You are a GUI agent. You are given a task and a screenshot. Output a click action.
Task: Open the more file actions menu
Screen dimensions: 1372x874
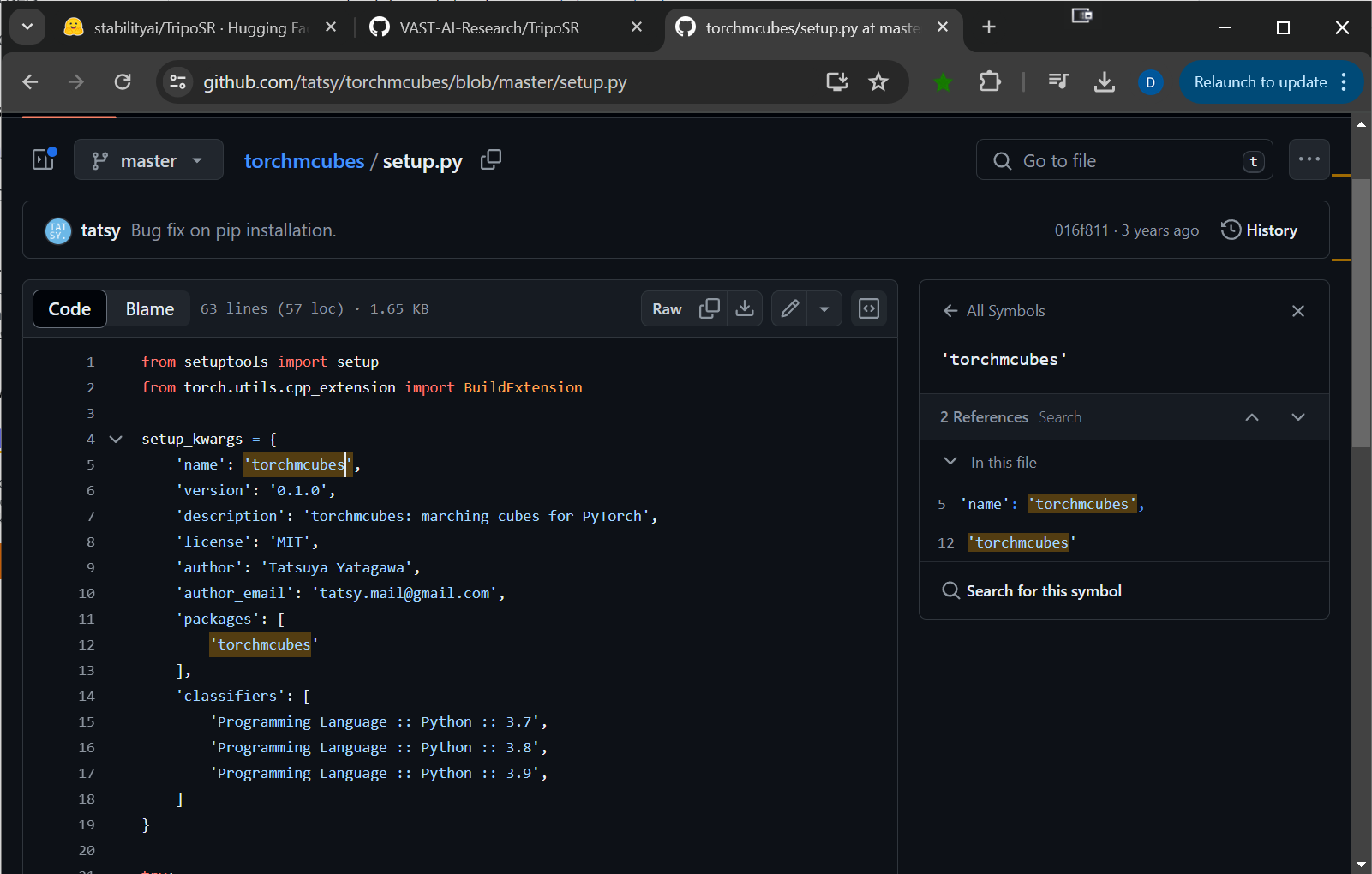pyautogui.click(x=1309, y=159)
